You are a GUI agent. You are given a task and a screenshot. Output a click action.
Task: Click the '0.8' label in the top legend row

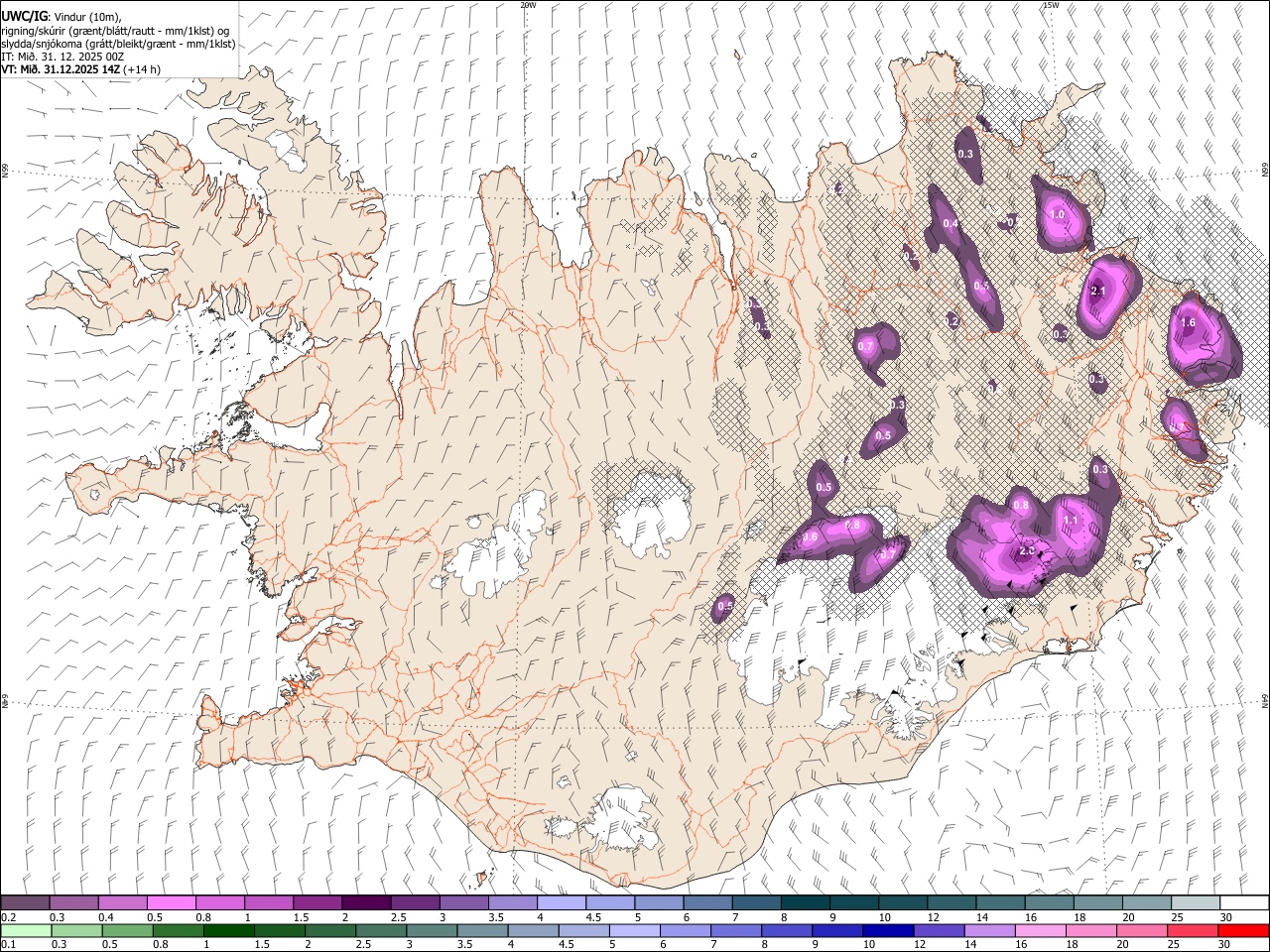203,917
